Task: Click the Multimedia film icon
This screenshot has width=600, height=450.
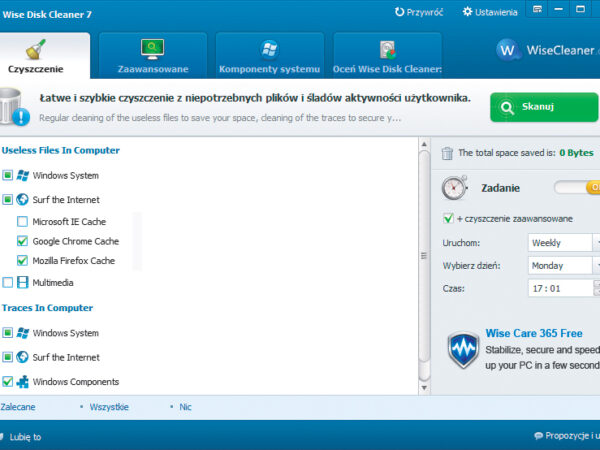Action: 23,282
